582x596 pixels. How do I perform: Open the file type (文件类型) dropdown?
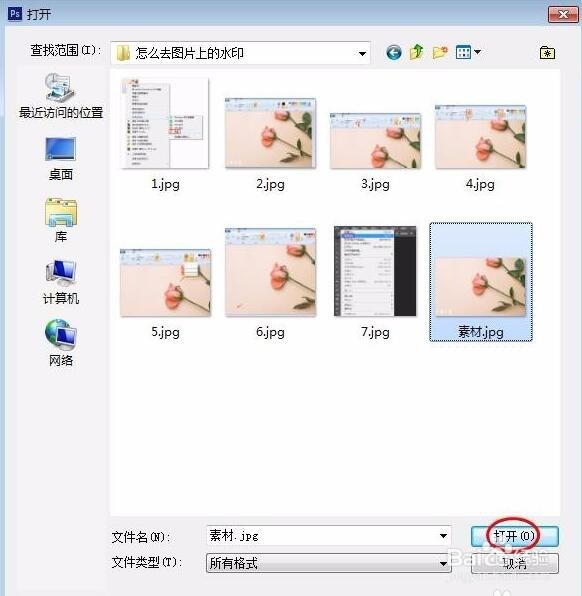(x=328, y=563)
